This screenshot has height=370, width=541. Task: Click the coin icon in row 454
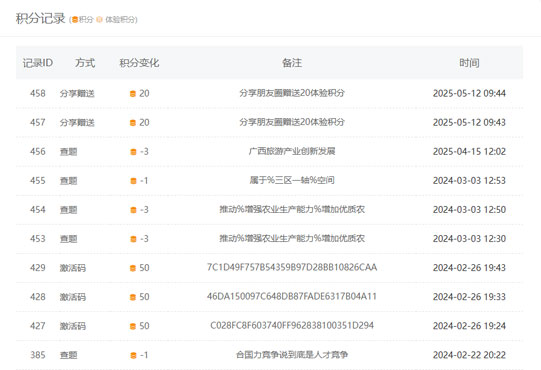coord(133,210)
